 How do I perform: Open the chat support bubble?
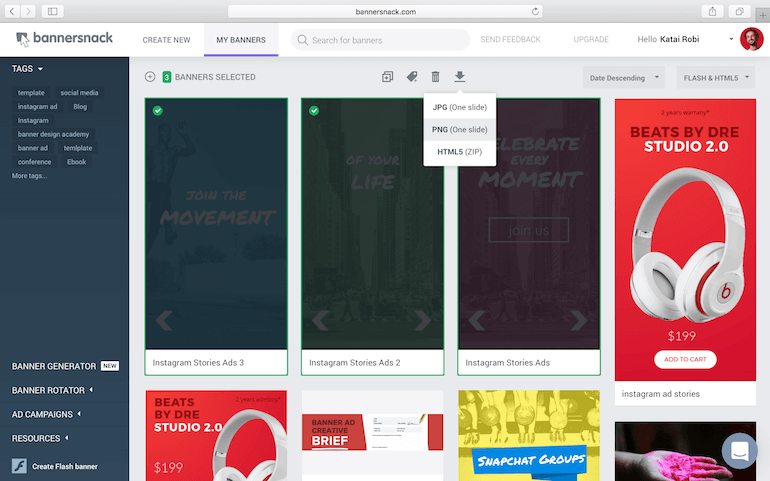click(x=739, y=451)
